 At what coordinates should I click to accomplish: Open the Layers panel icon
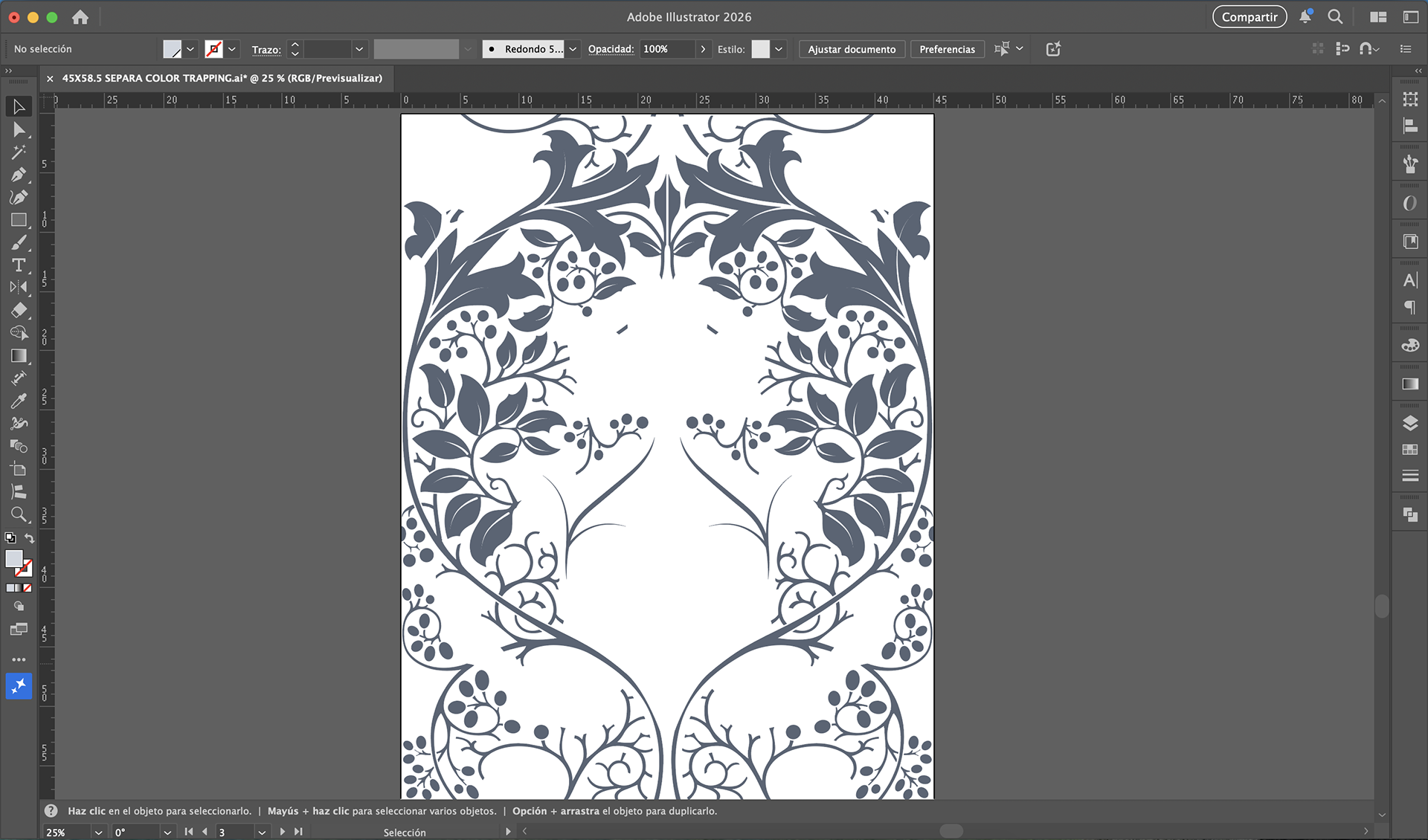click(1410, 423)
